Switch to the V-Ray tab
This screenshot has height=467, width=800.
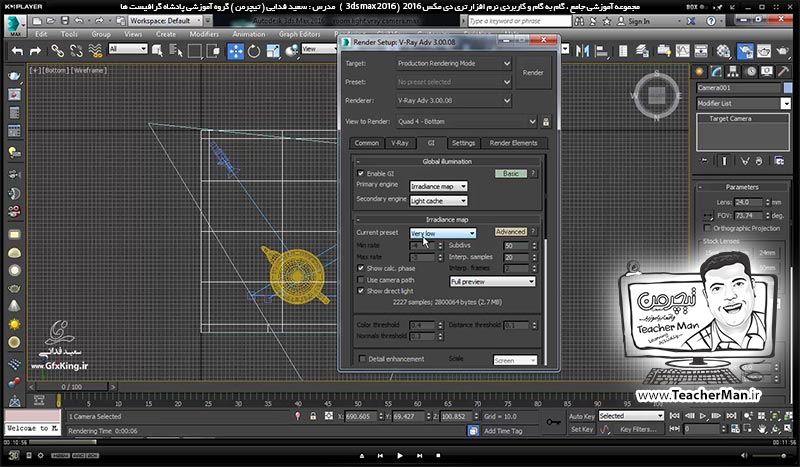(399, 143)
